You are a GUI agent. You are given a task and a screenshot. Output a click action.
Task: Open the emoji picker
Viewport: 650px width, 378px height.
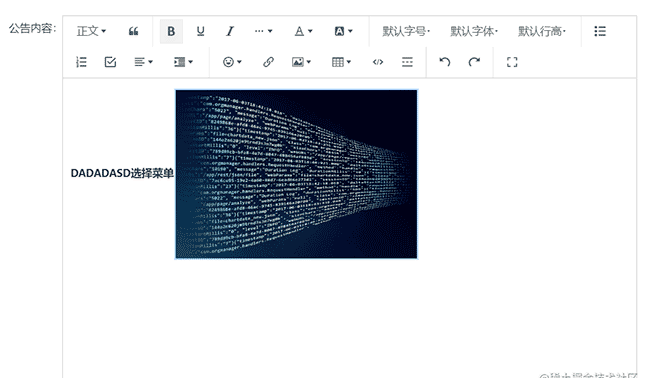232,62
